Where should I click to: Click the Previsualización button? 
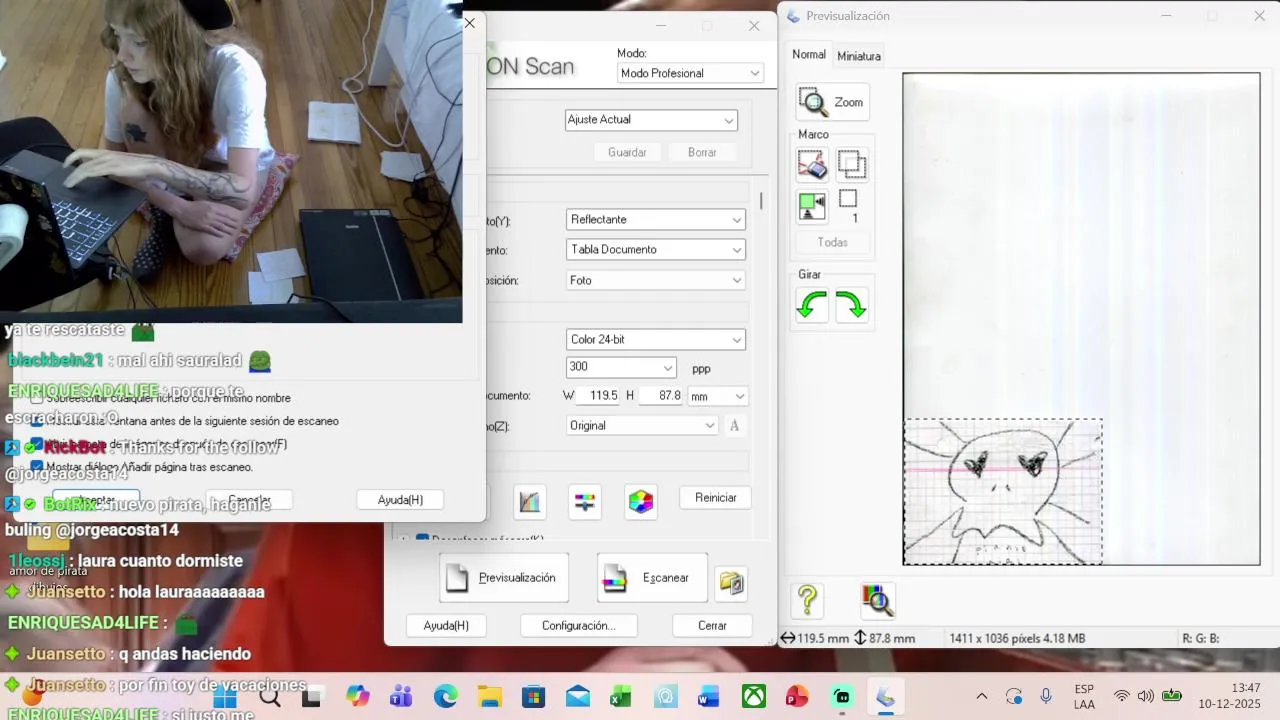504,578
